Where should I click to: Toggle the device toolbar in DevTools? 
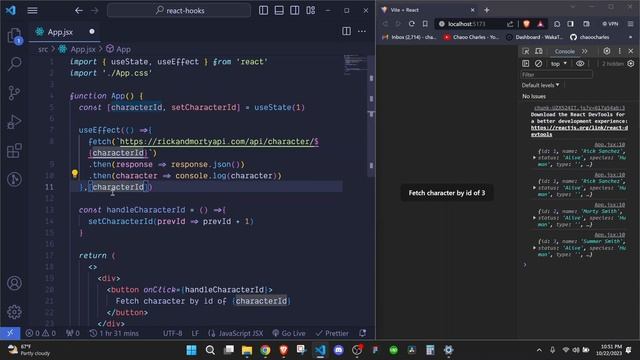coord(539,51)
